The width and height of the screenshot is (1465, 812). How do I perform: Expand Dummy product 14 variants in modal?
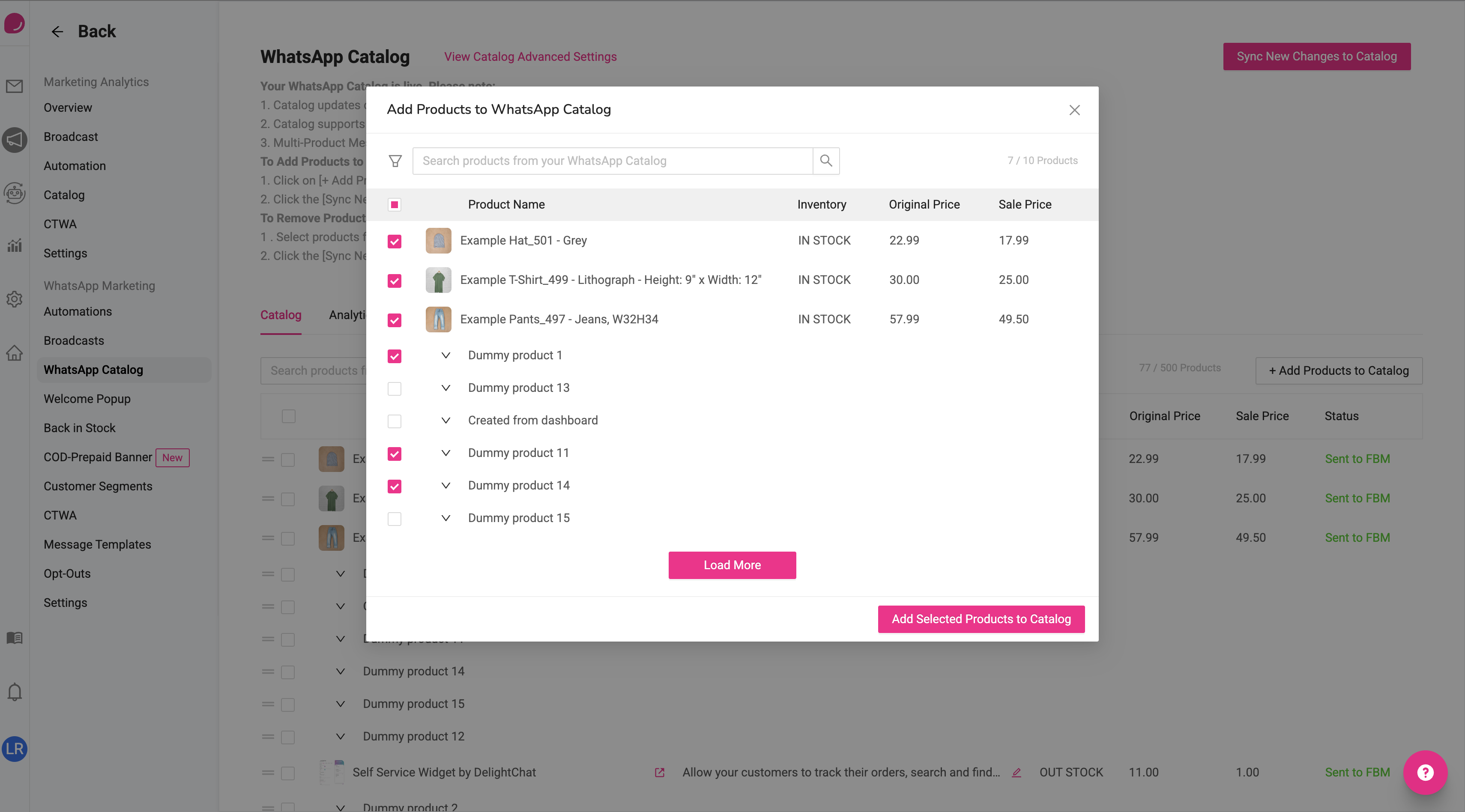446,486
